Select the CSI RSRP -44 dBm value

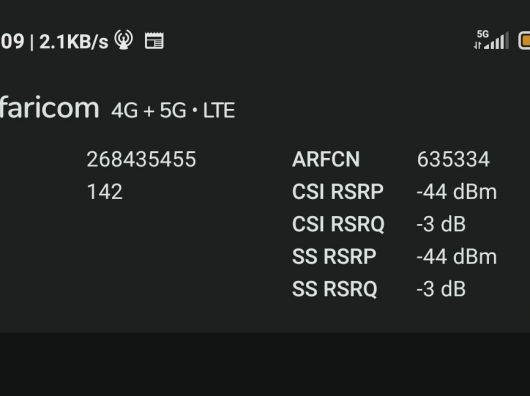click(457, 192)
